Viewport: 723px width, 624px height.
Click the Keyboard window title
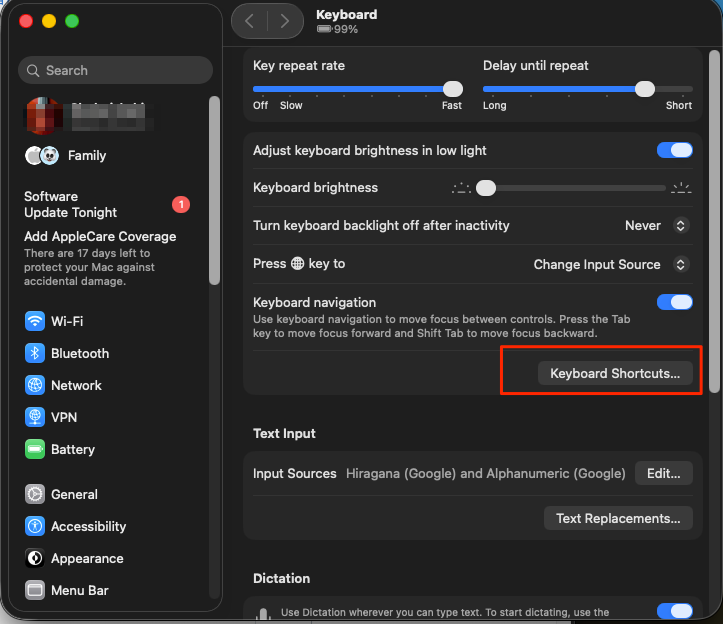pyautogui.click(x=347, y=14)
